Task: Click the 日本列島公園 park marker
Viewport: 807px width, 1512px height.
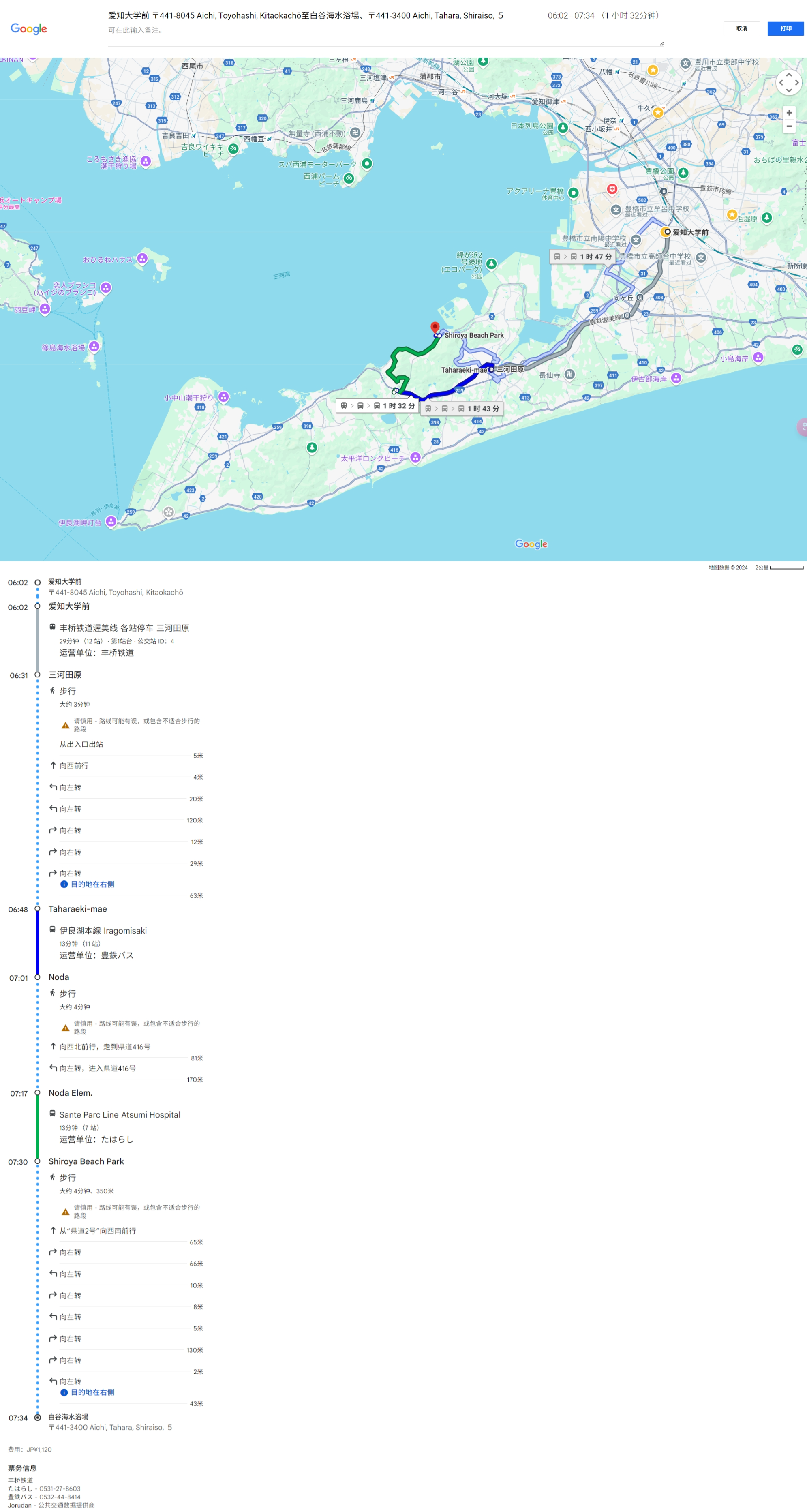Action: point(563,127)
